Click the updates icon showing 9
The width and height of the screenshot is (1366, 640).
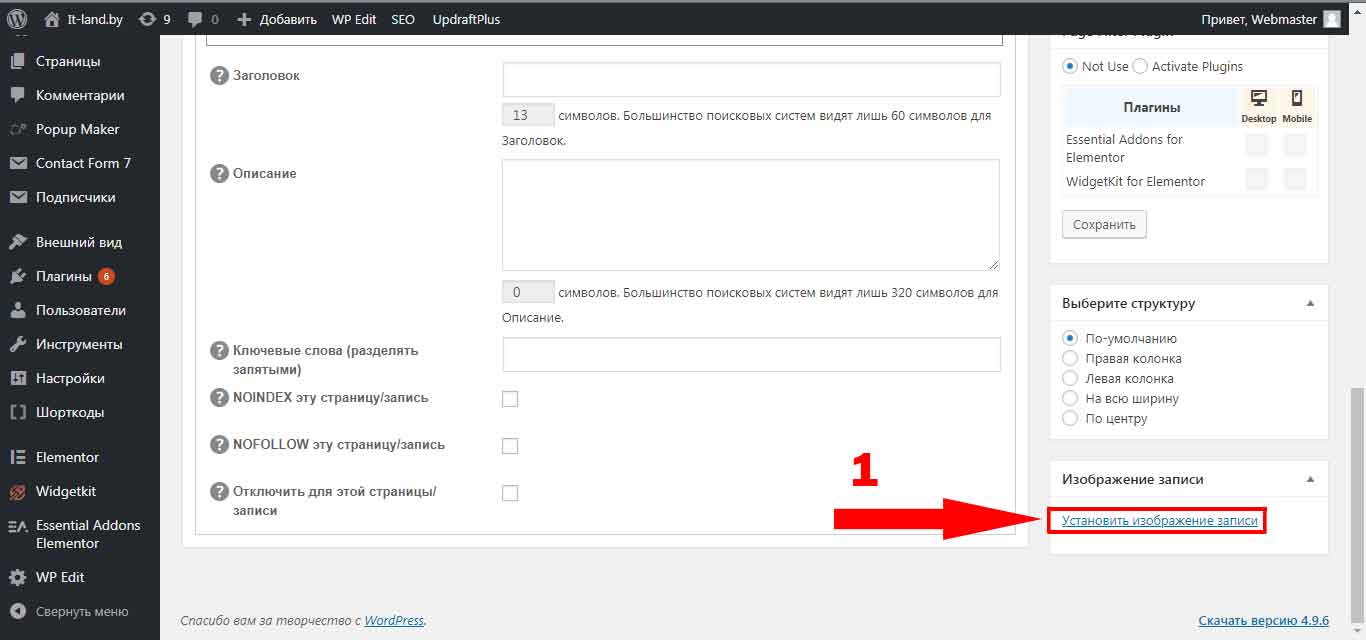(x=147, y=19)
